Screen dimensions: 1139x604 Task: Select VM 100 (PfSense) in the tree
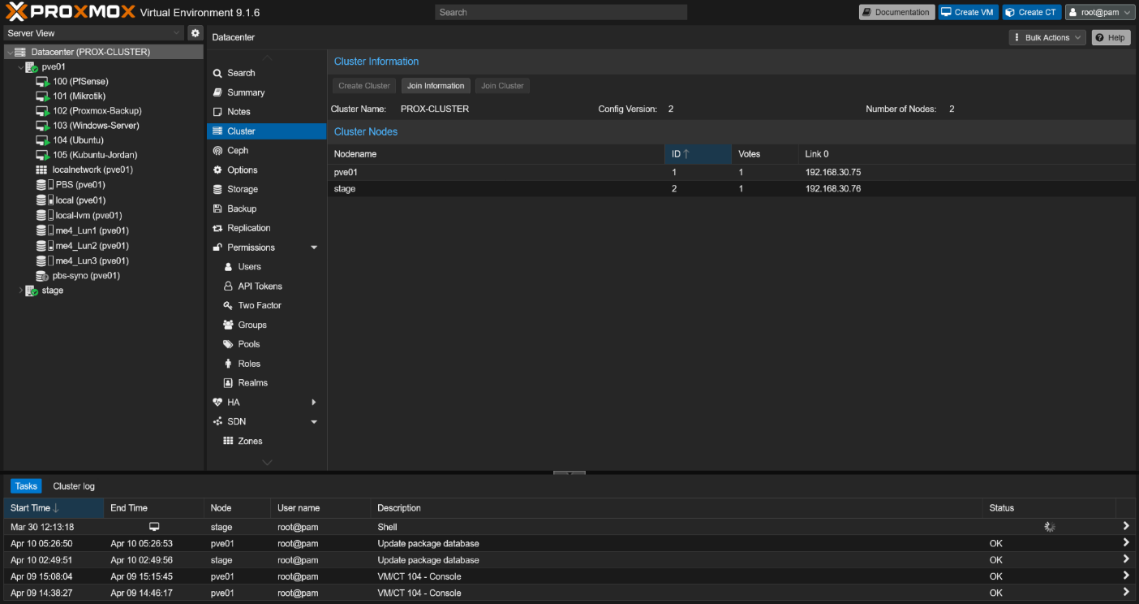(80, 81)
